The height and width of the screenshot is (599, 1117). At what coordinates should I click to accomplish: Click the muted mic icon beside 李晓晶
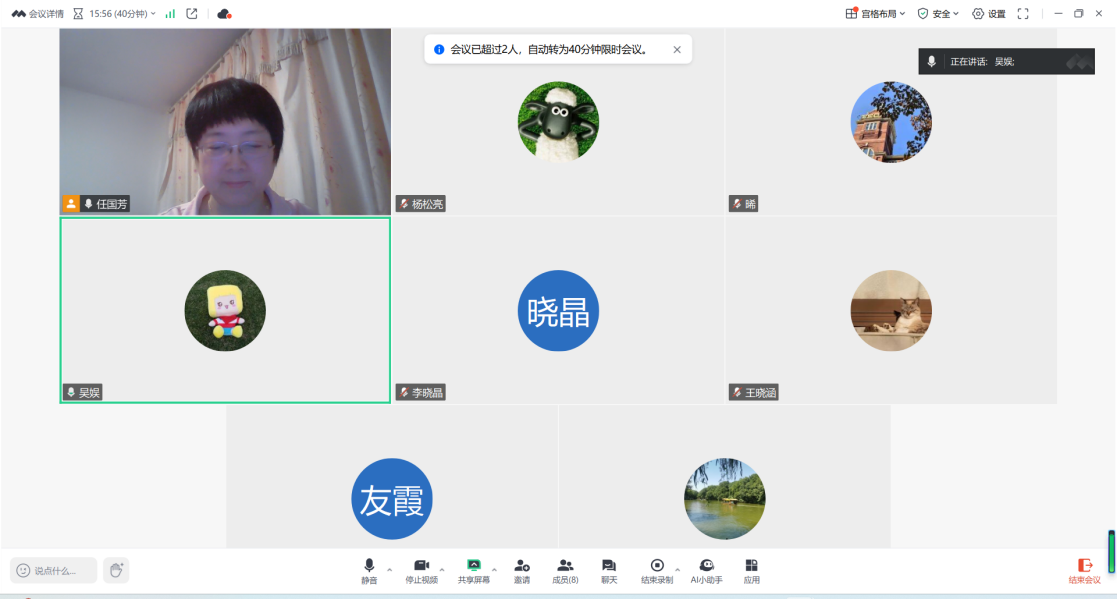[404, 392]
